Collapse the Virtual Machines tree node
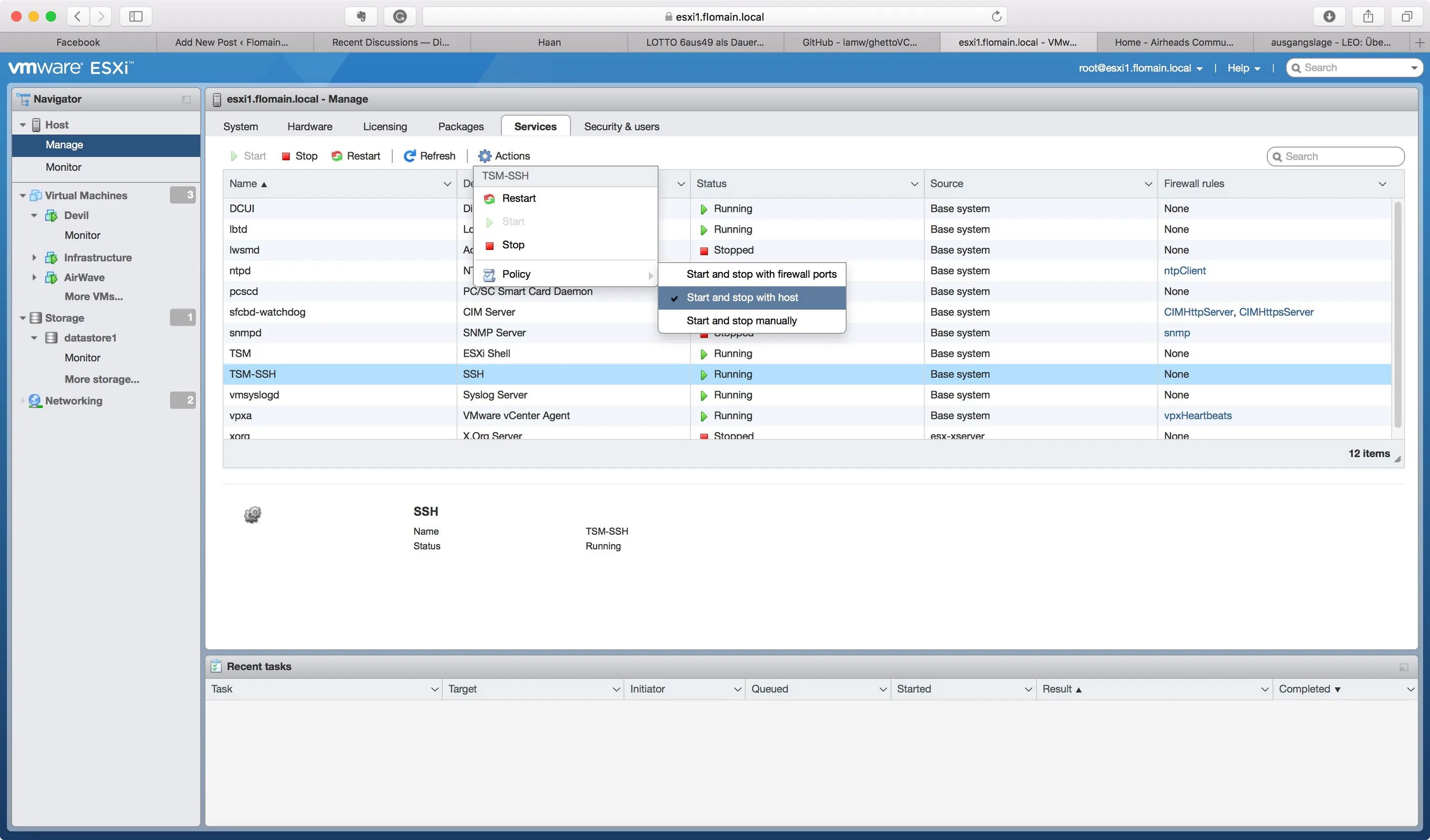1430x840 pixels. tap(23, 196)
